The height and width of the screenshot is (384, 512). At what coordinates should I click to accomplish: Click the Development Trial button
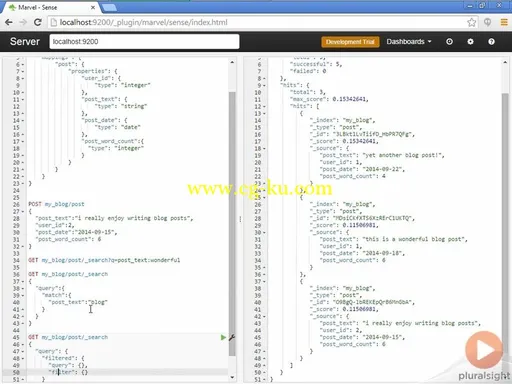[x=350, y=42]
